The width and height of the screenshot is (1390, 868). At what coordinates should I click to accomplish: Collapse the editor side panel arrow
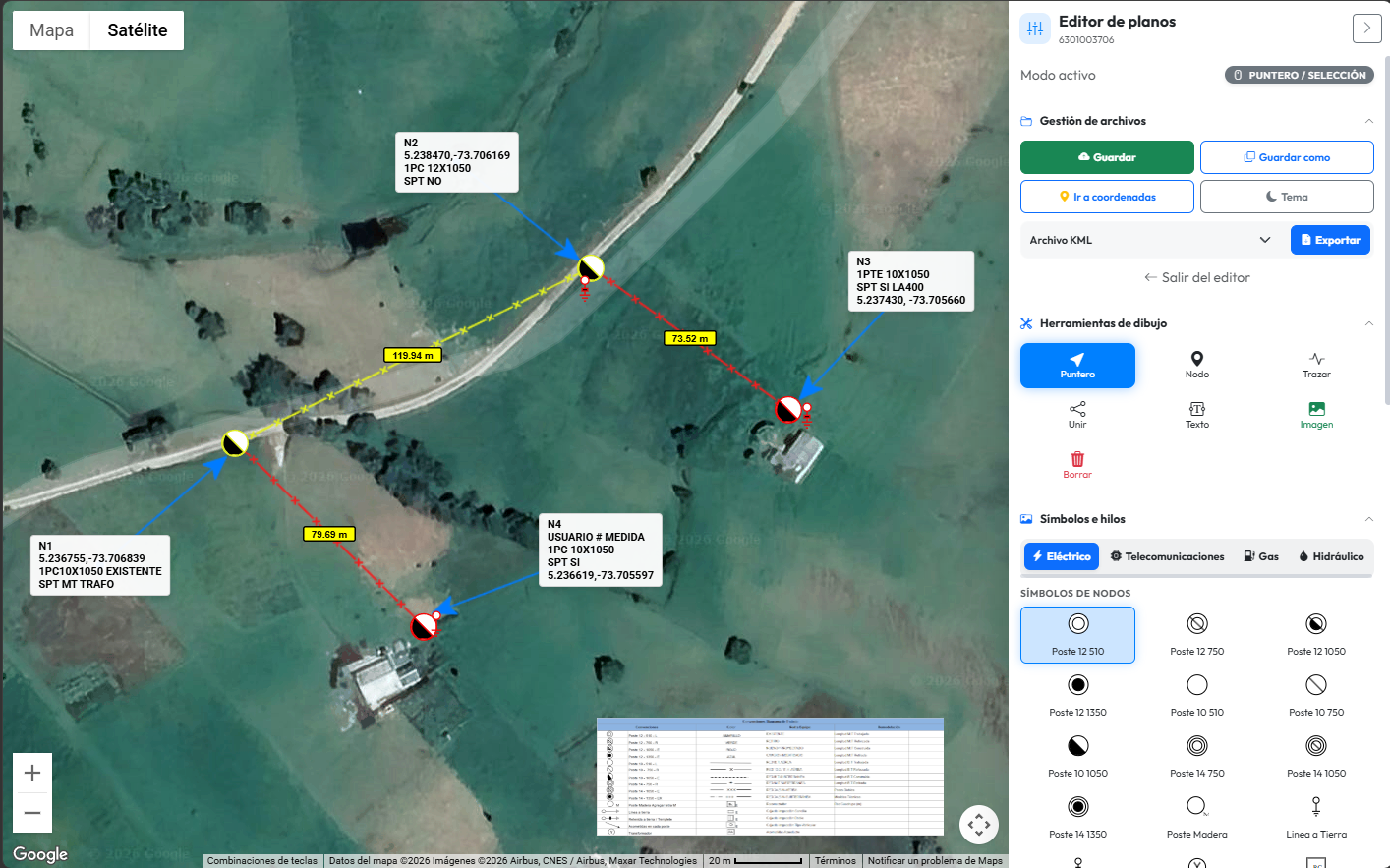click(x=1366, y=29)
